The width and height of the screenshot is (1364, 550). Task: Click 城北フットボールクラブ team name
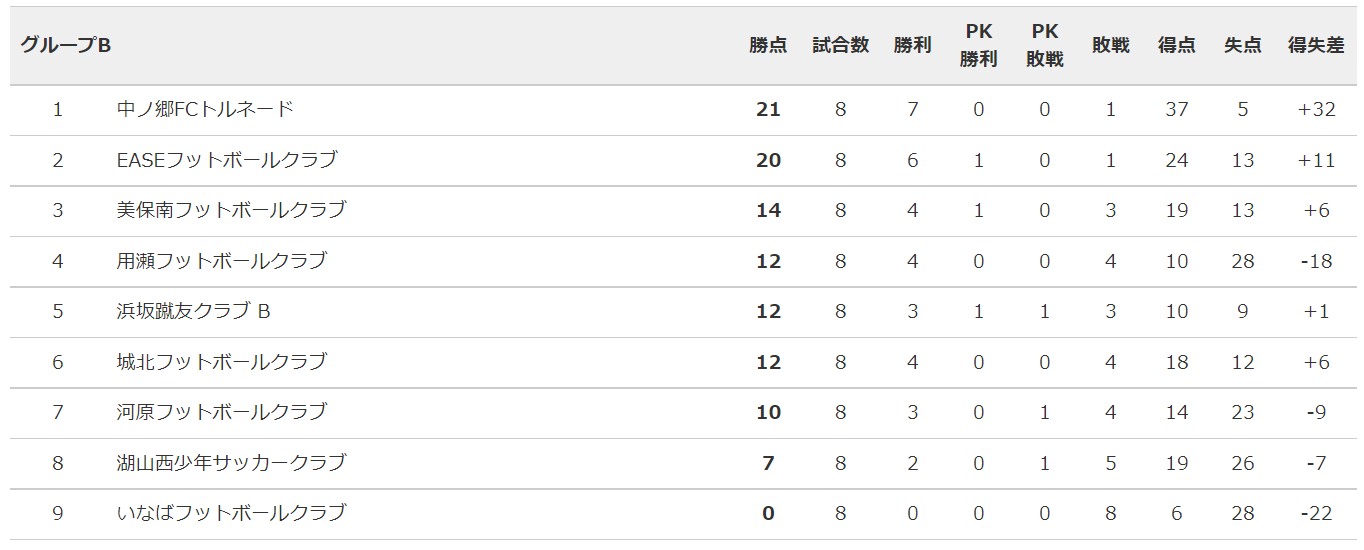tap(222, 362)
